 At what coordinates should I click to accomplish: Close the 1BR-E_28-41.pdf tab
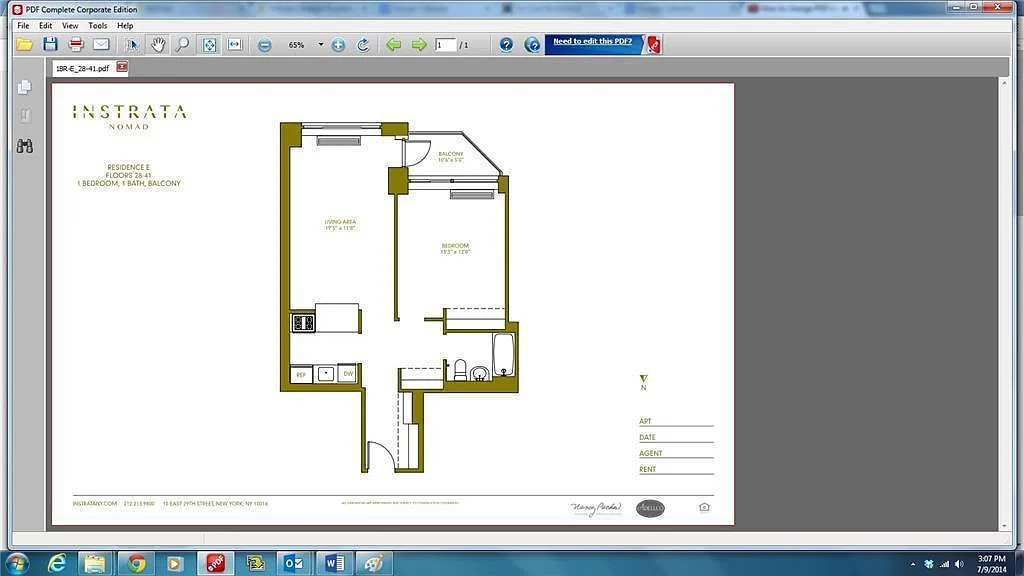click(x=122, y=67)
